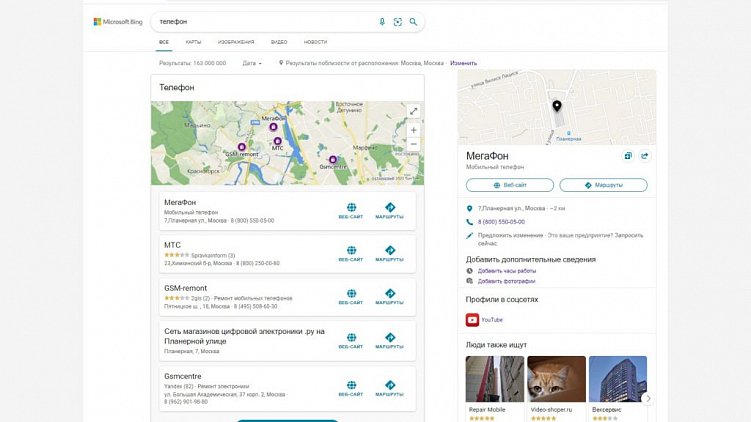
Task: Click the phone number 8 (800) 550-05-00 link
Action: 501,222
